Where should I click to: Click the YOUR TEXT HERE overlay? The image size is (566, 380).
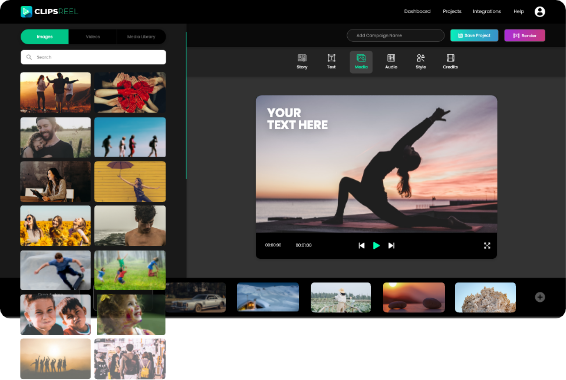297,119
